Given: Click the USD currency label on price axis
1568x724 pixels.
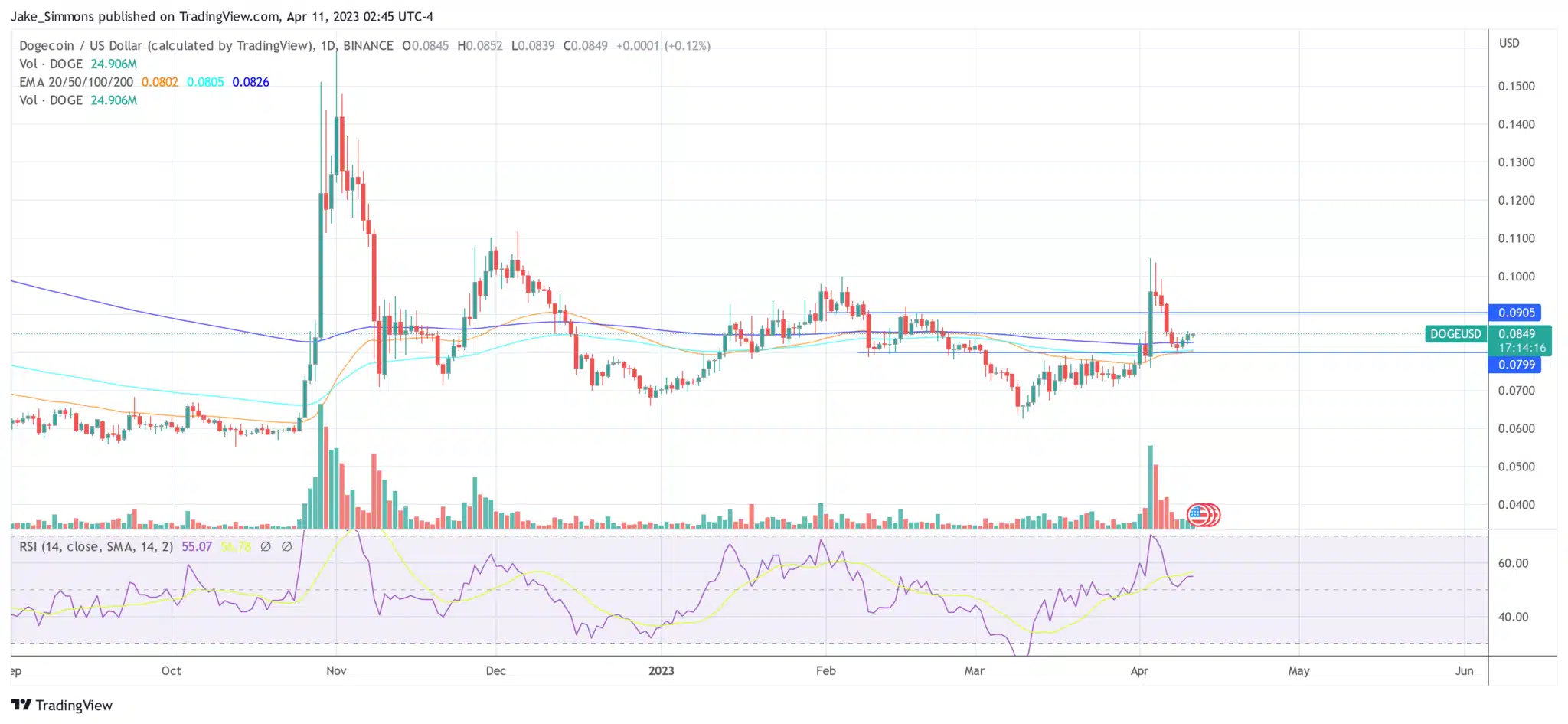Looking at the screenshot, I should pos(1509,44).
